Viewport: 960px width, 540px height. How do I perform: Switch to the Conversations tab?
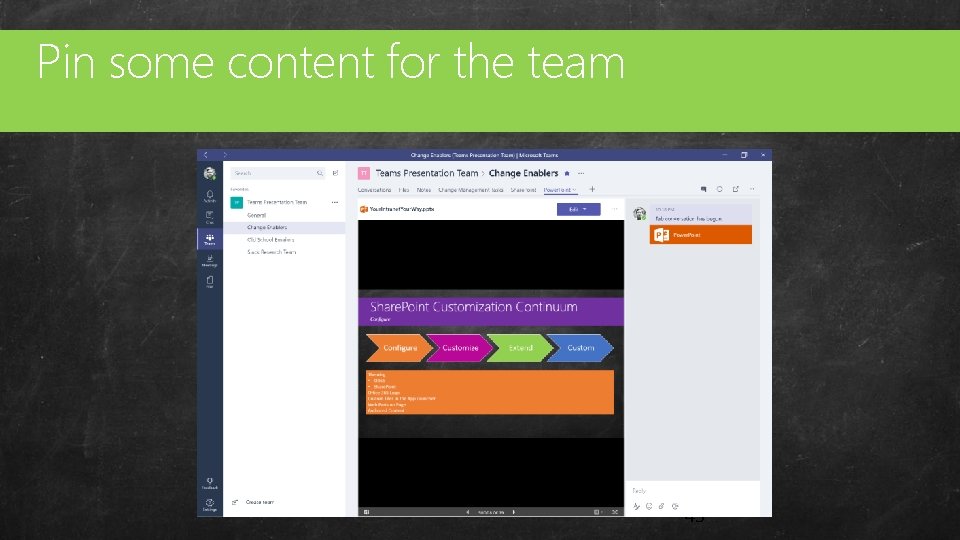(374, 190)
